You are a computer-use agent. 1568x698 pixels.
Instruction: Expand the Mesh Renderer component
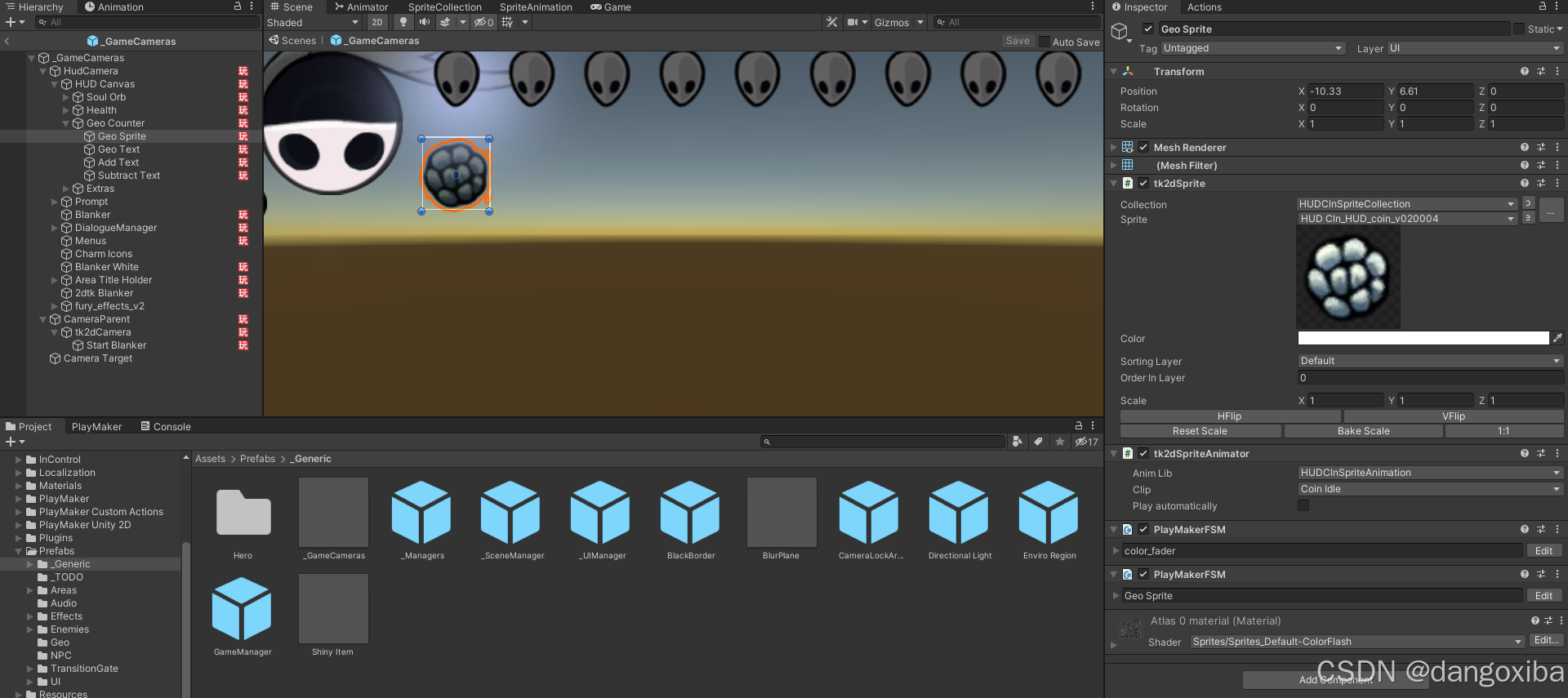click(1113, 148)
